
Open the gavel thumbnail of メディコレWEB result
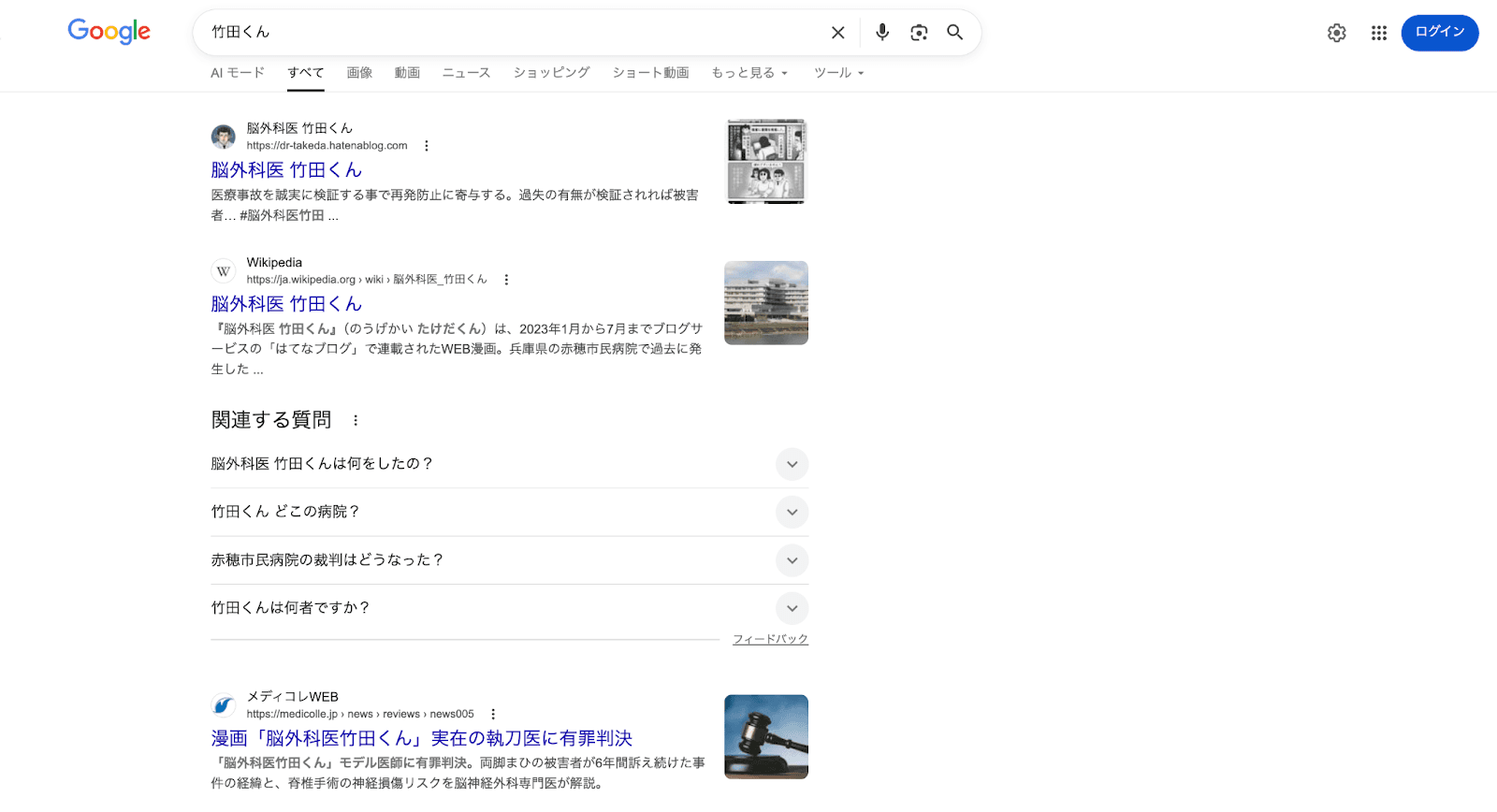coord(766,737)
